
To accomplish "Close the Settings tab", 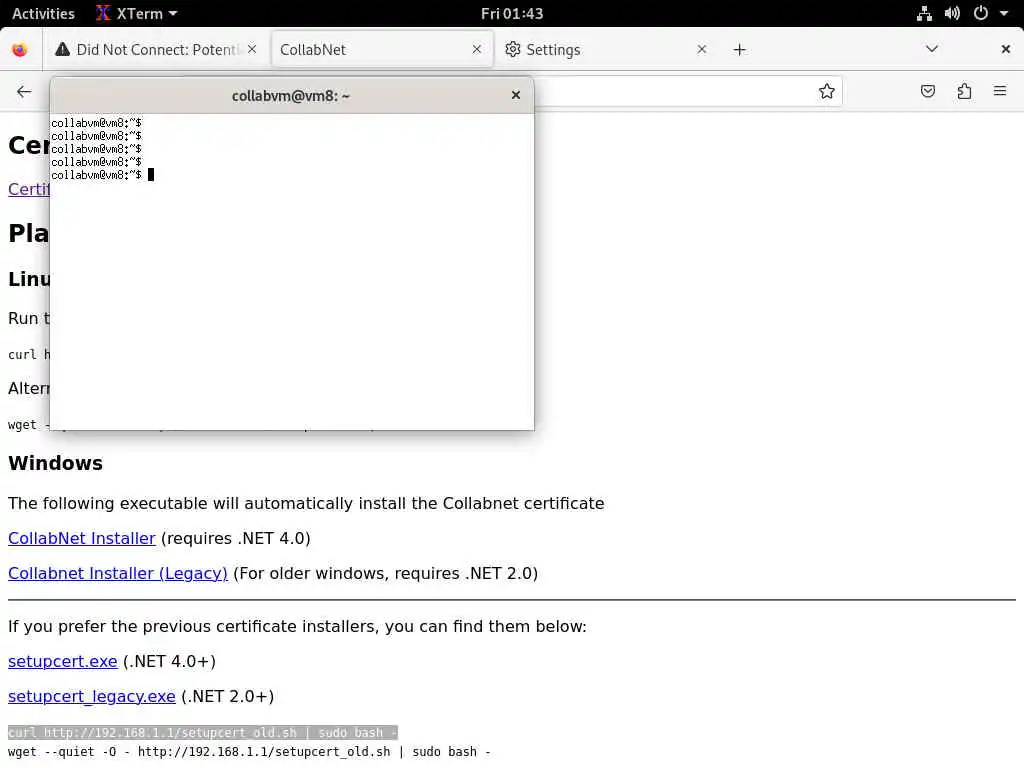I will pos(701,49).
